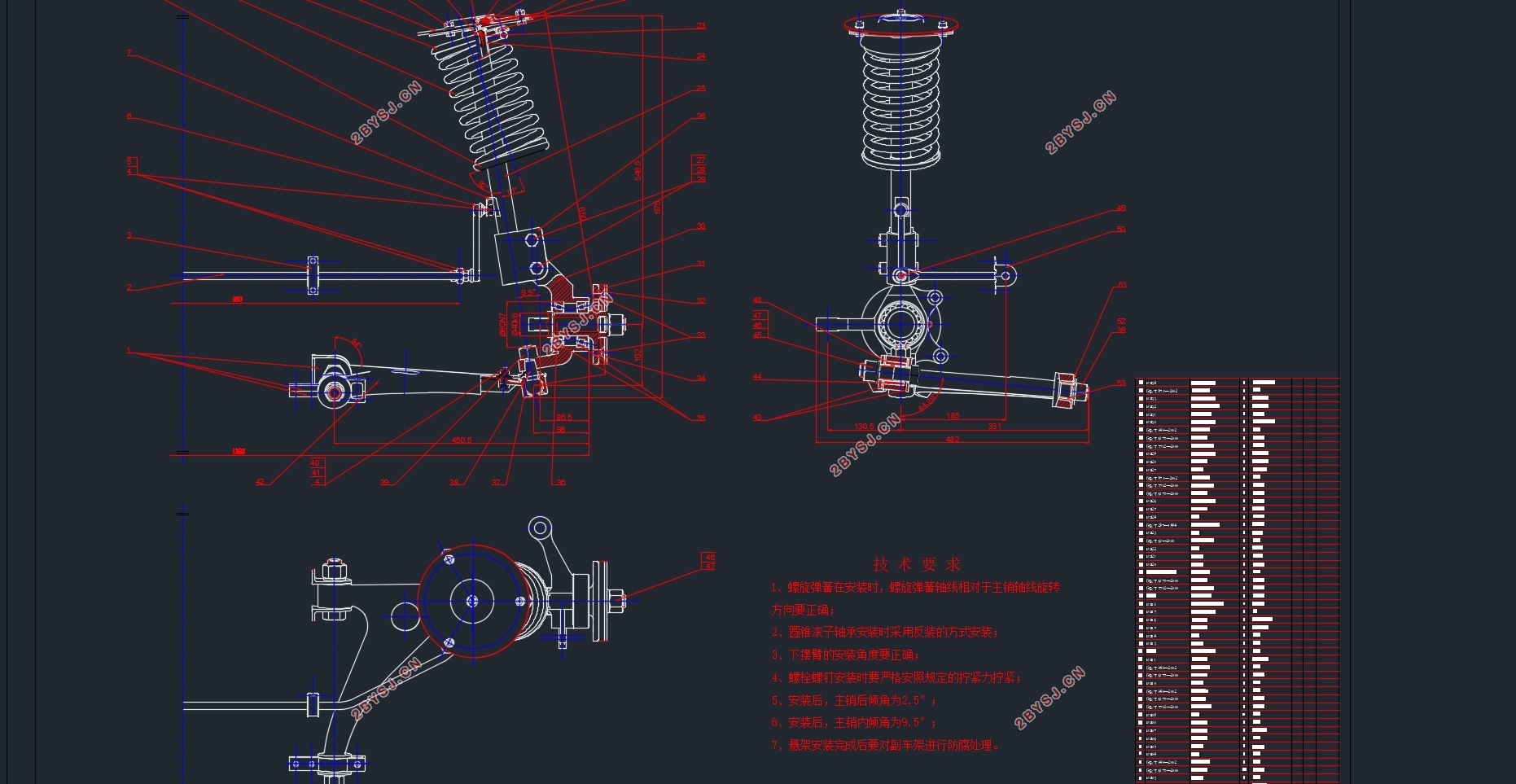Image resolution: width=1516 pixels, height=784 pixels.
Task: Select callout label 7
Action: click(x=129, y=53)
